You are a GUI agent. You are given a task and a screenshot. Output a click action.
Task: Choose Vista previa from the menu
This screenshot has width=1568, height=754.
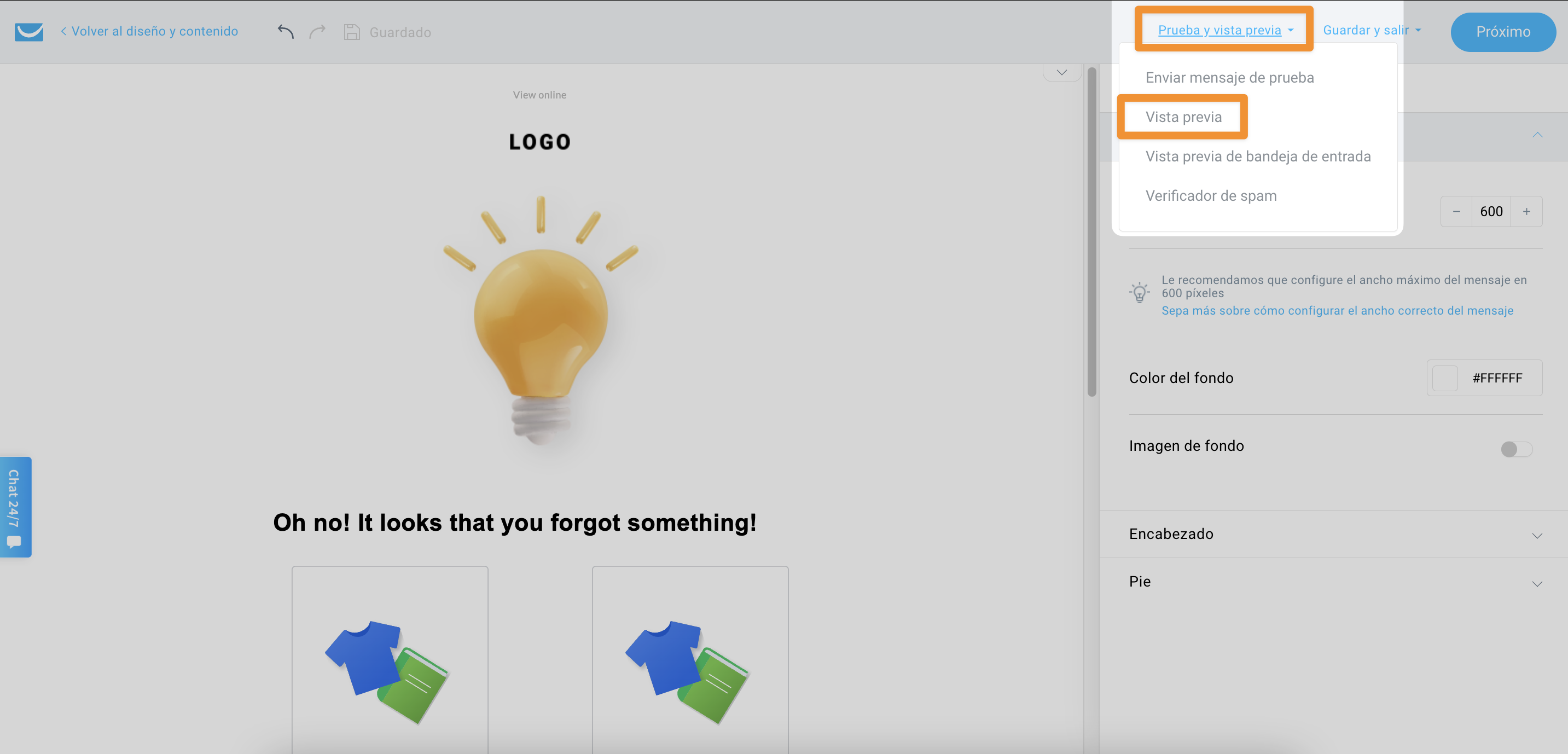point(1183,117)
